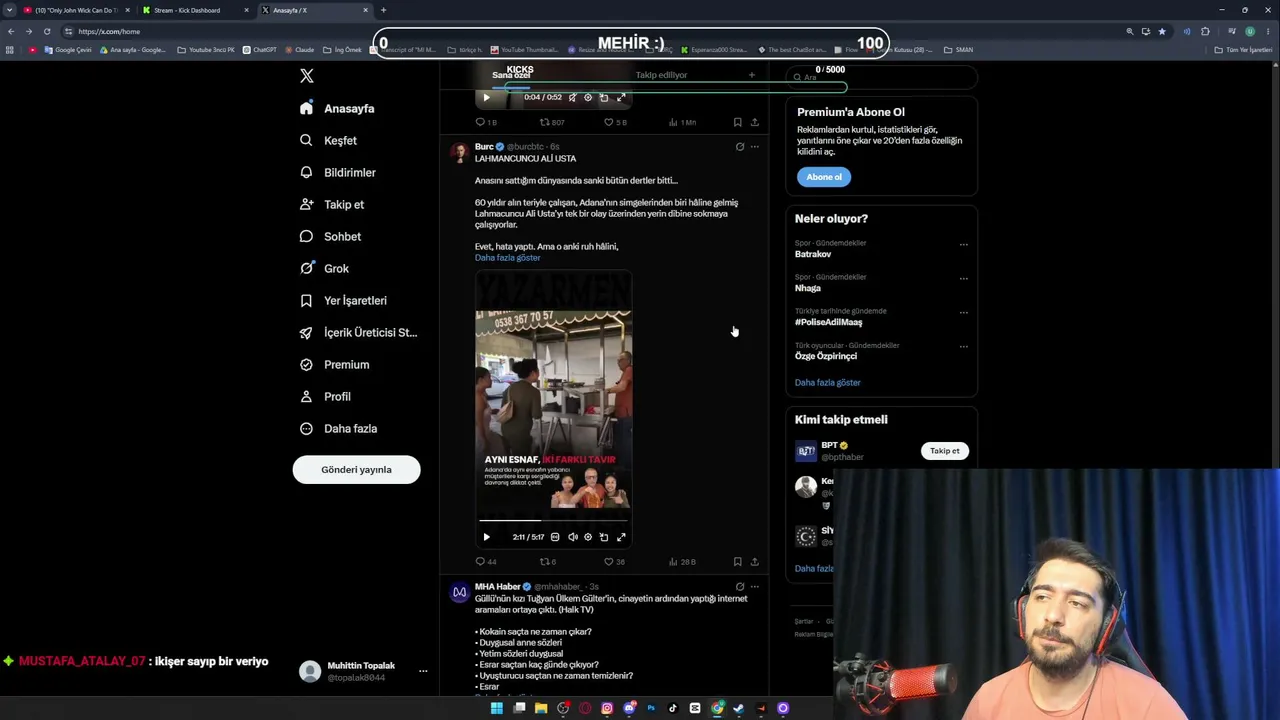The width and height of the screenshot is (1280, 720).
Task: Click the Abone ol premium button
Action: 824,177
